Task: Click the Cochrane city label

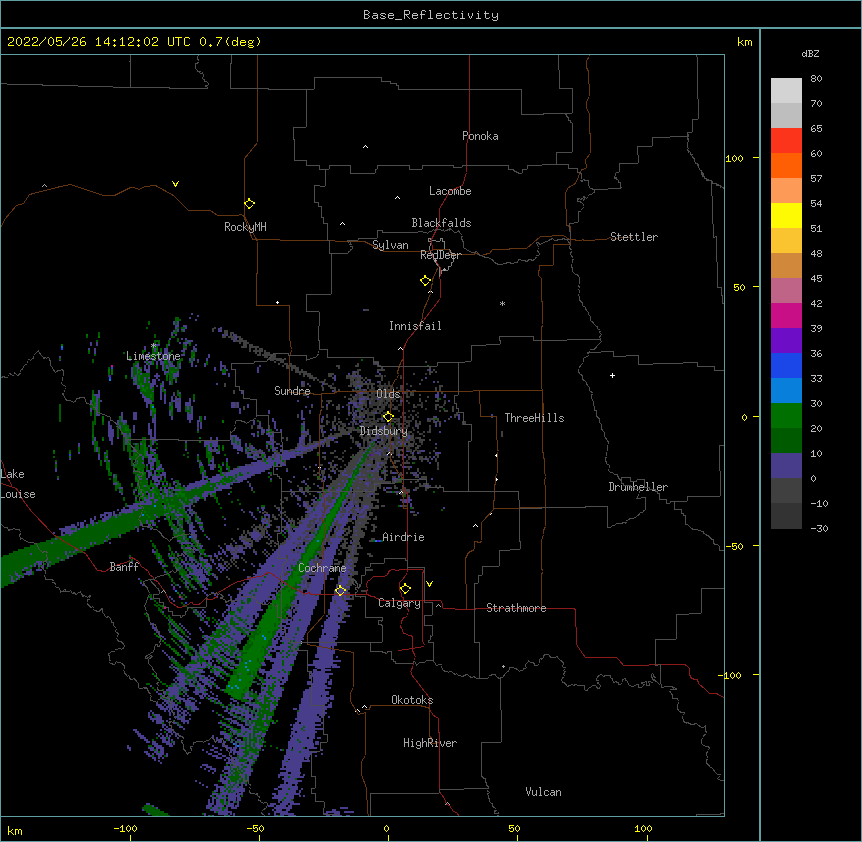Action: [322, 568]
